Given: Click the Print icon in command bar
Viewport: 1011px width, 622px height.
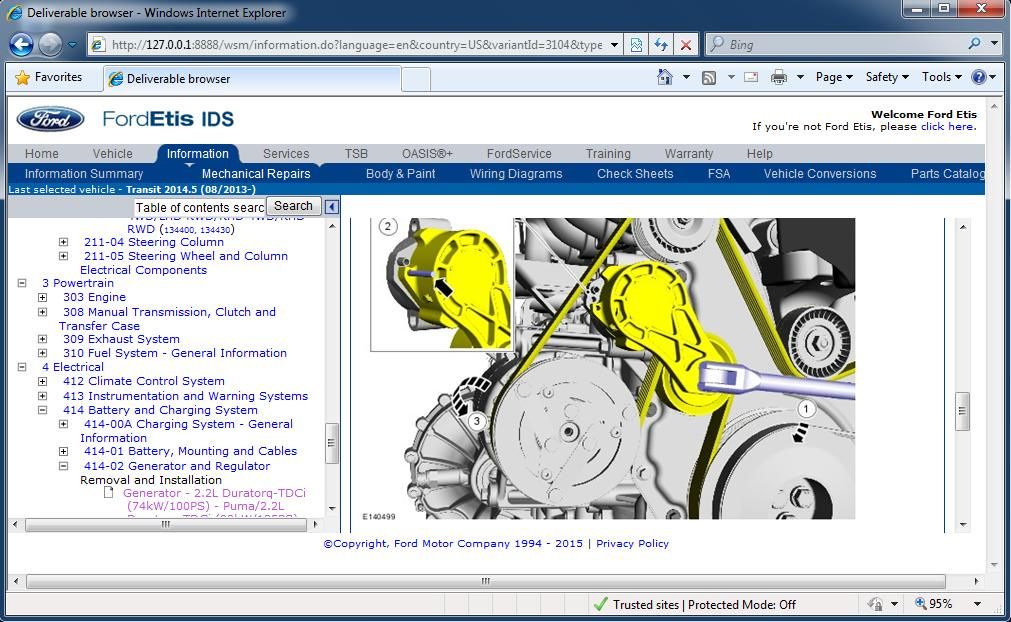Looking at the screenshot, I should [779, 77].
